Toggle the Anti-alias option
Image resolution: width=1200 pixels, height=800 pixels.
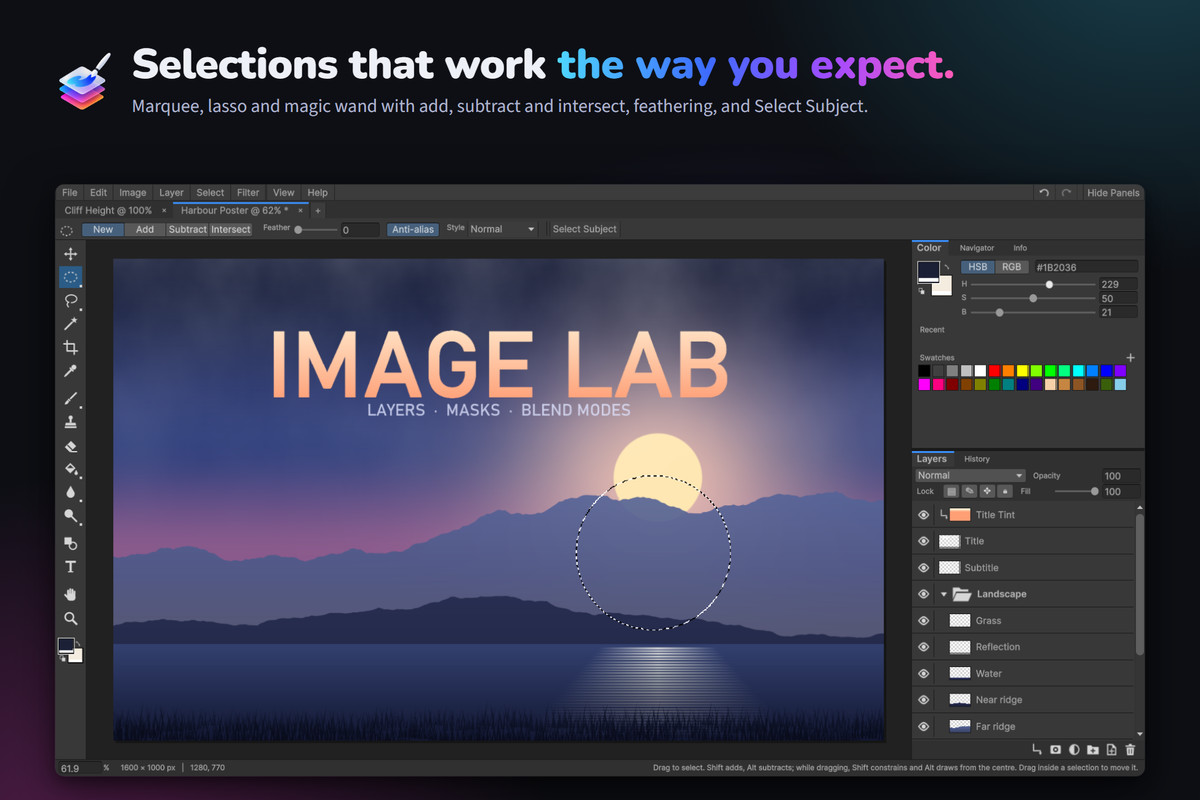pos(413,229)
